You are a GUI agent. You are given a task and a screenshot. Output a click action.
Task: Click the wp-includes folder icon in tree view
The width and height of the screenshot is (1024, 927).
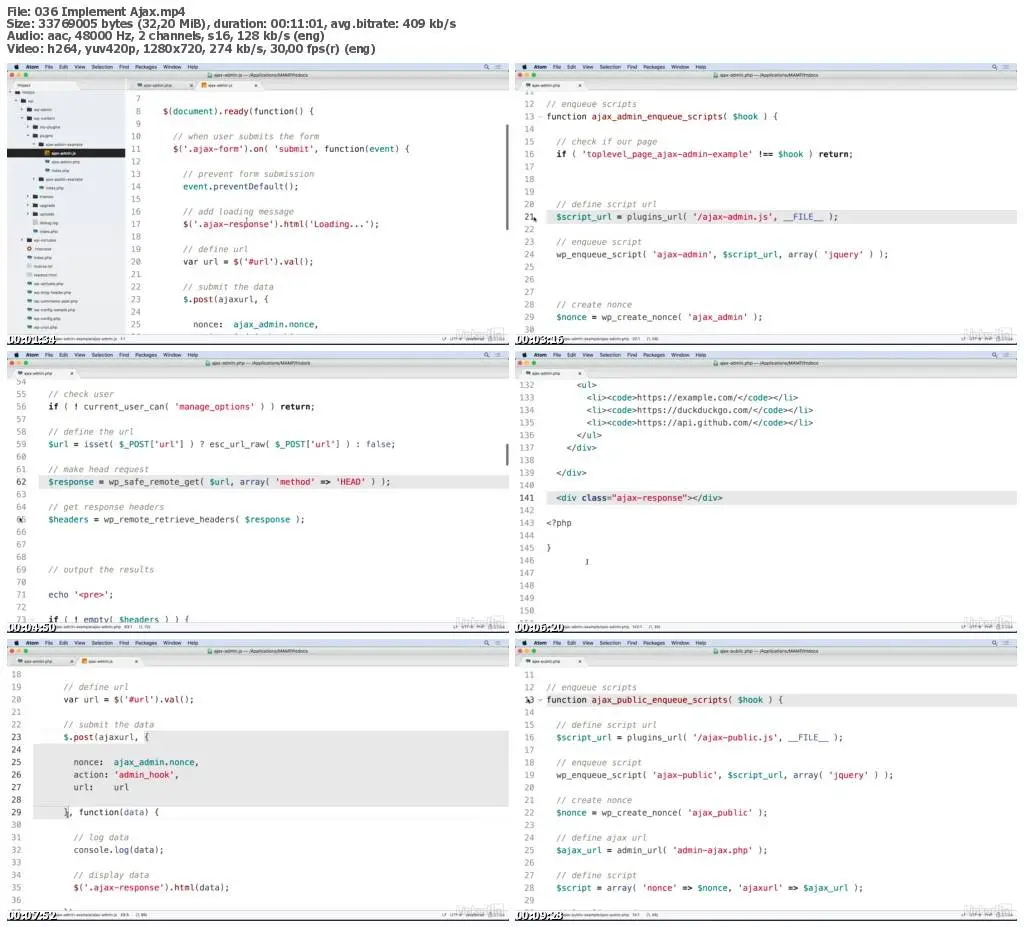29,240
